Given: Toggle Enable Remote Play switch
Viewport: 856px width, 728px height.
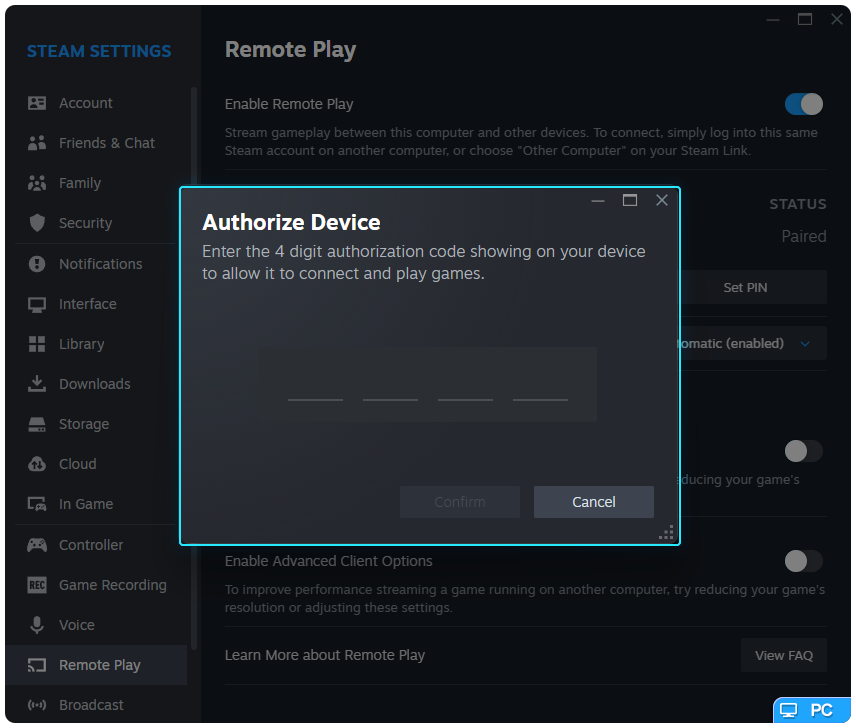Looking at the screenshot, I should click(804, 104).
